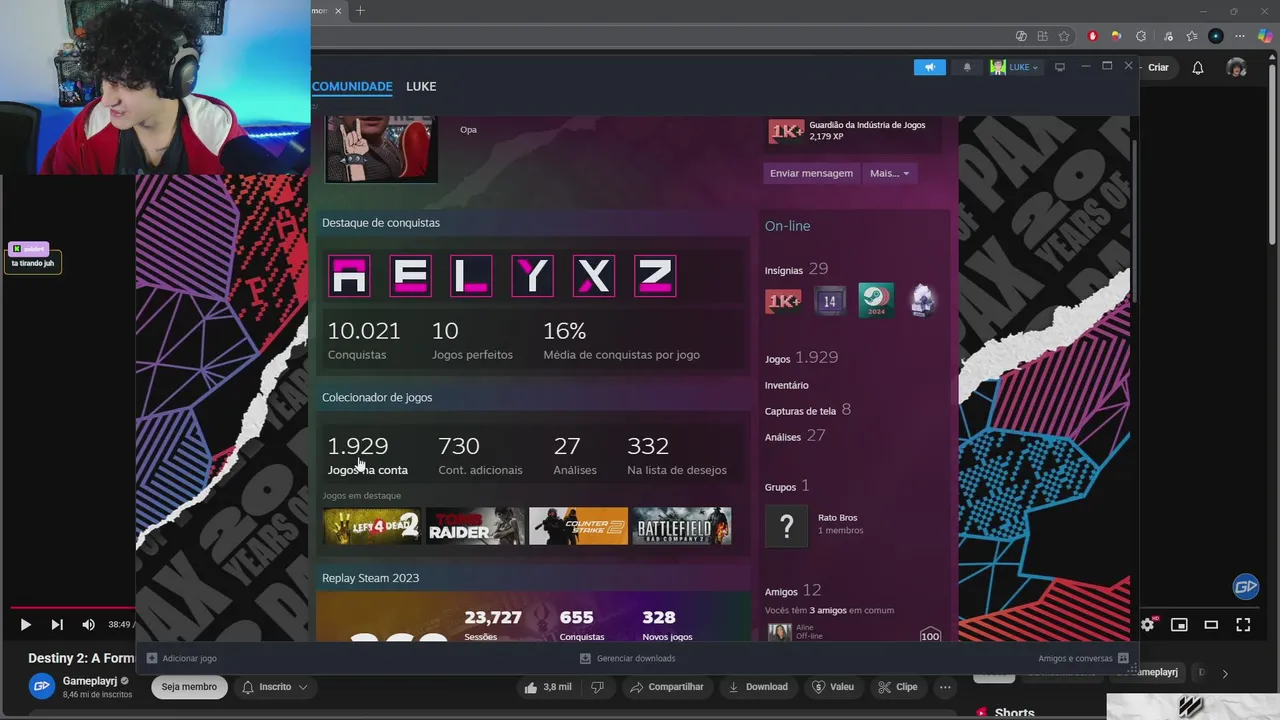Viewport: 1280px width, 720px height.
Task: Click the Compartilhar share button
Action: pyautogui.click(x=666, y=687)
